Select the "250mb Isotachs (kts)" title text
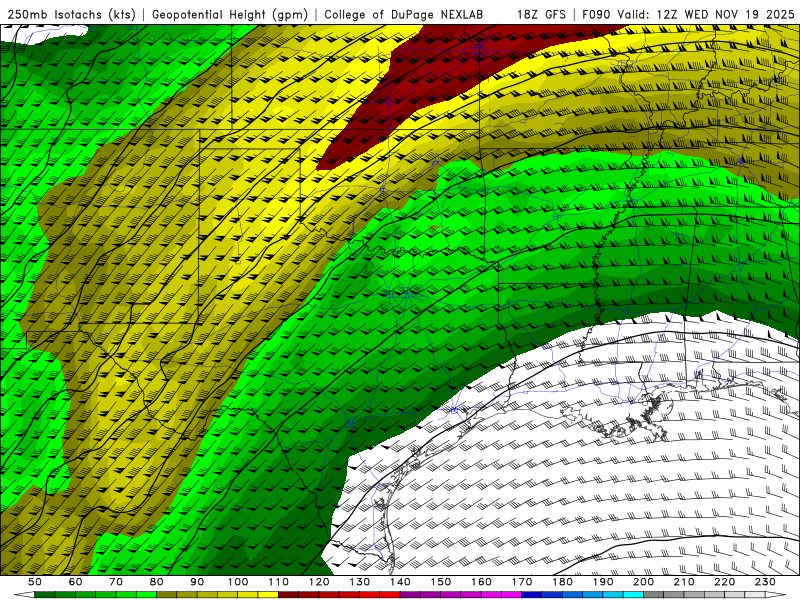The width and height of the screenshot is (800, 600). pyautogui.click(x=72, y=14)
